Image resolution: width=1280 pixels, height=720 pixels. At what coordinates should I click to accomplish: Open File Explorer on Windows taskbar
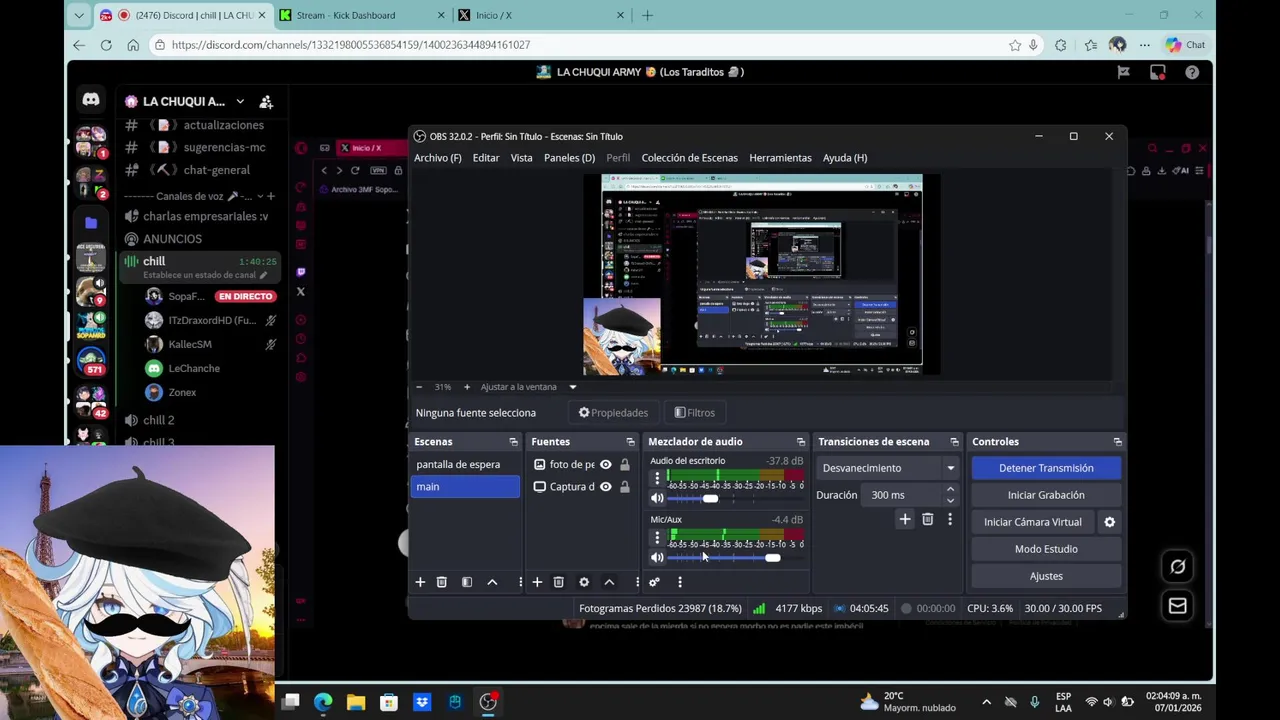point(356,702)
